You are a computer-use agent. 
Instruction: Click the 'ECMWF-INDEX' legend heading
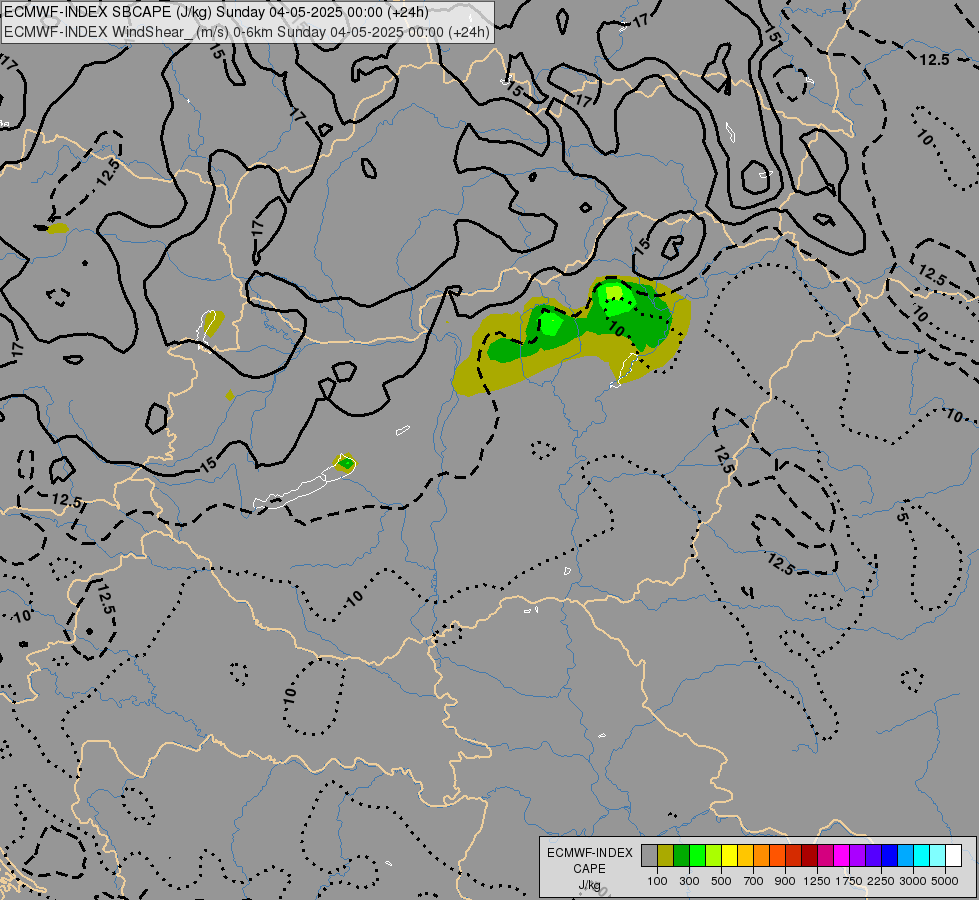[x=589, y=853]
